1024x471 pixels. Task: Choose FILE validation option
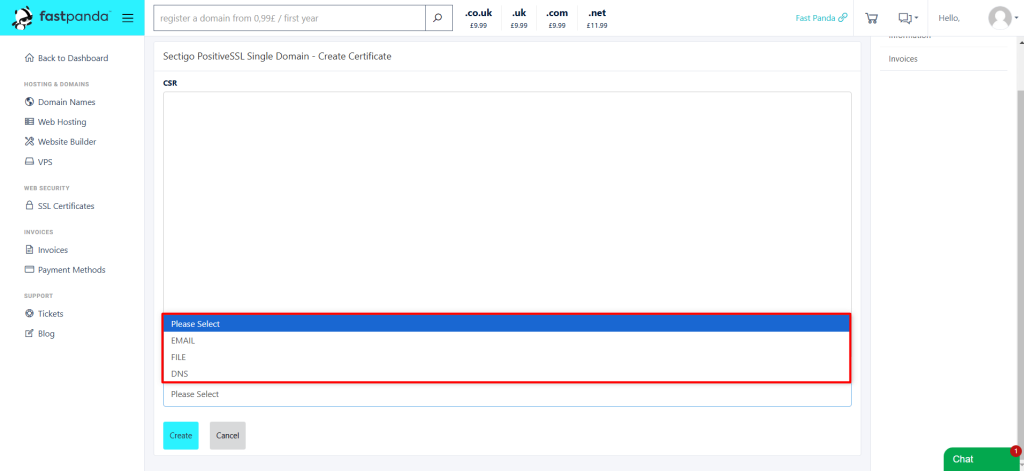coord(507,357)
